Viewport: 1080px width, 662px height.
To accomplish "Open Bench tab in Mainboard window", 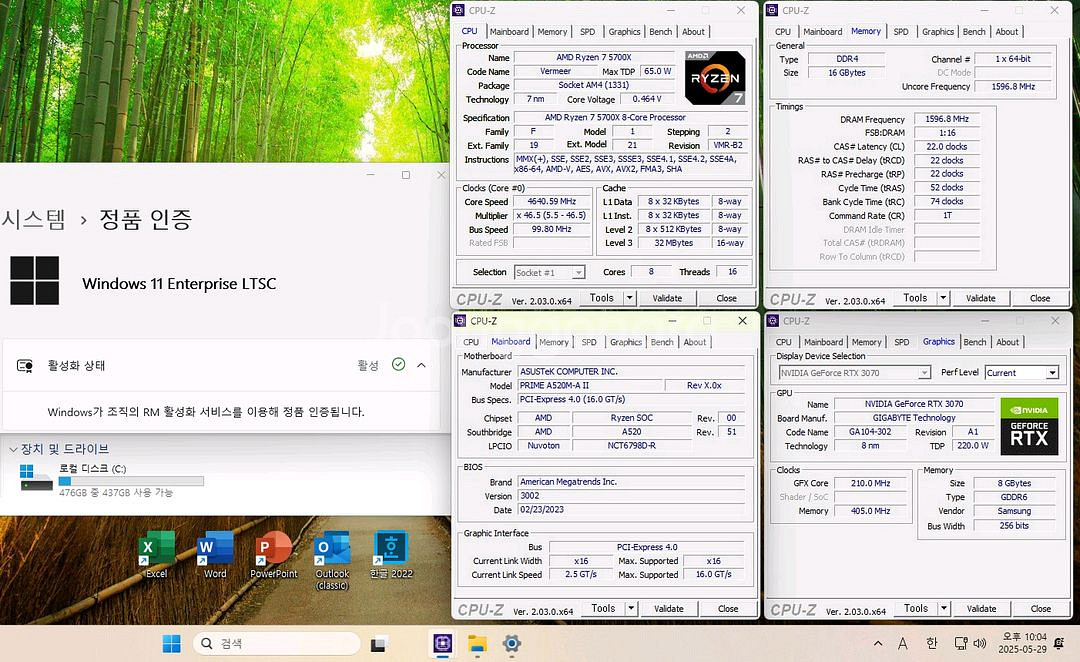I will (x=662, y=342).
